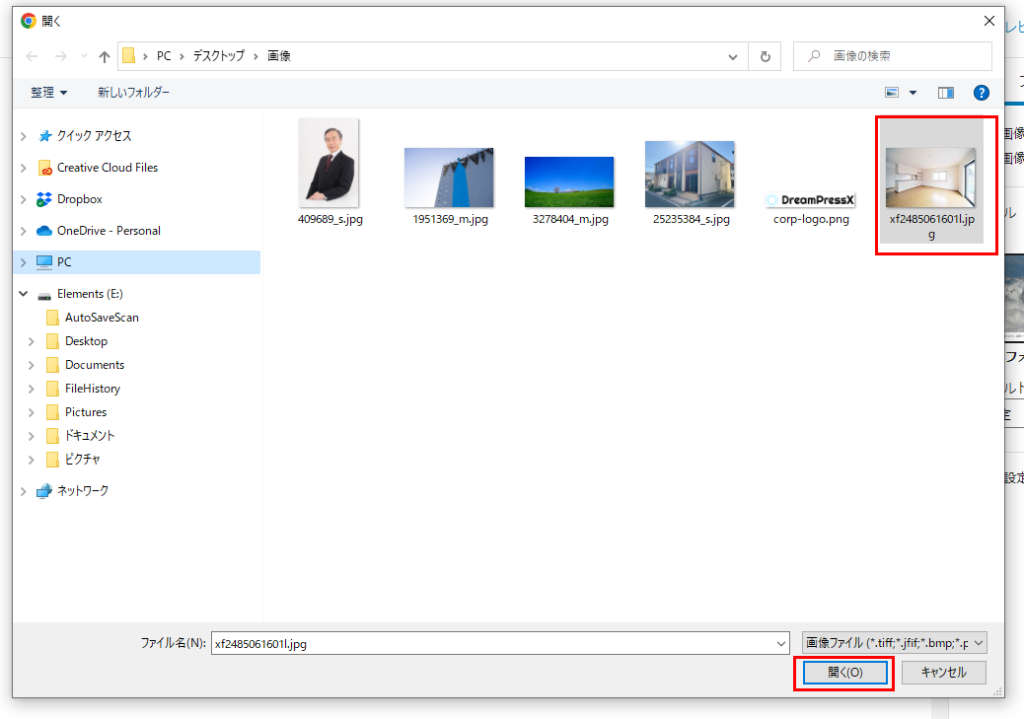Collapse the Elements (E:) drive node
The height and width of the screenshot is (719, 1024).
point(23,294)
